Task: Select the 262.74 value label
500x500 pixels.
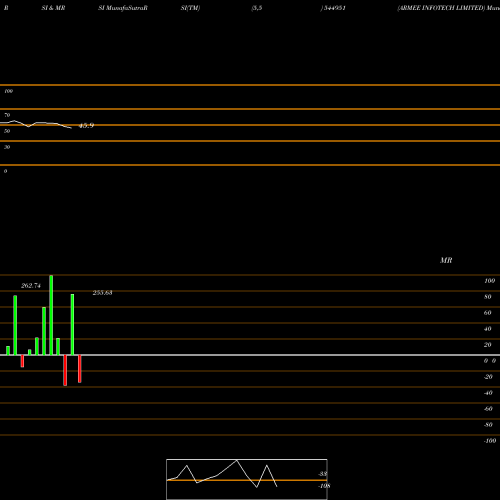Action: pyautogui.click(x=31, y=286)
